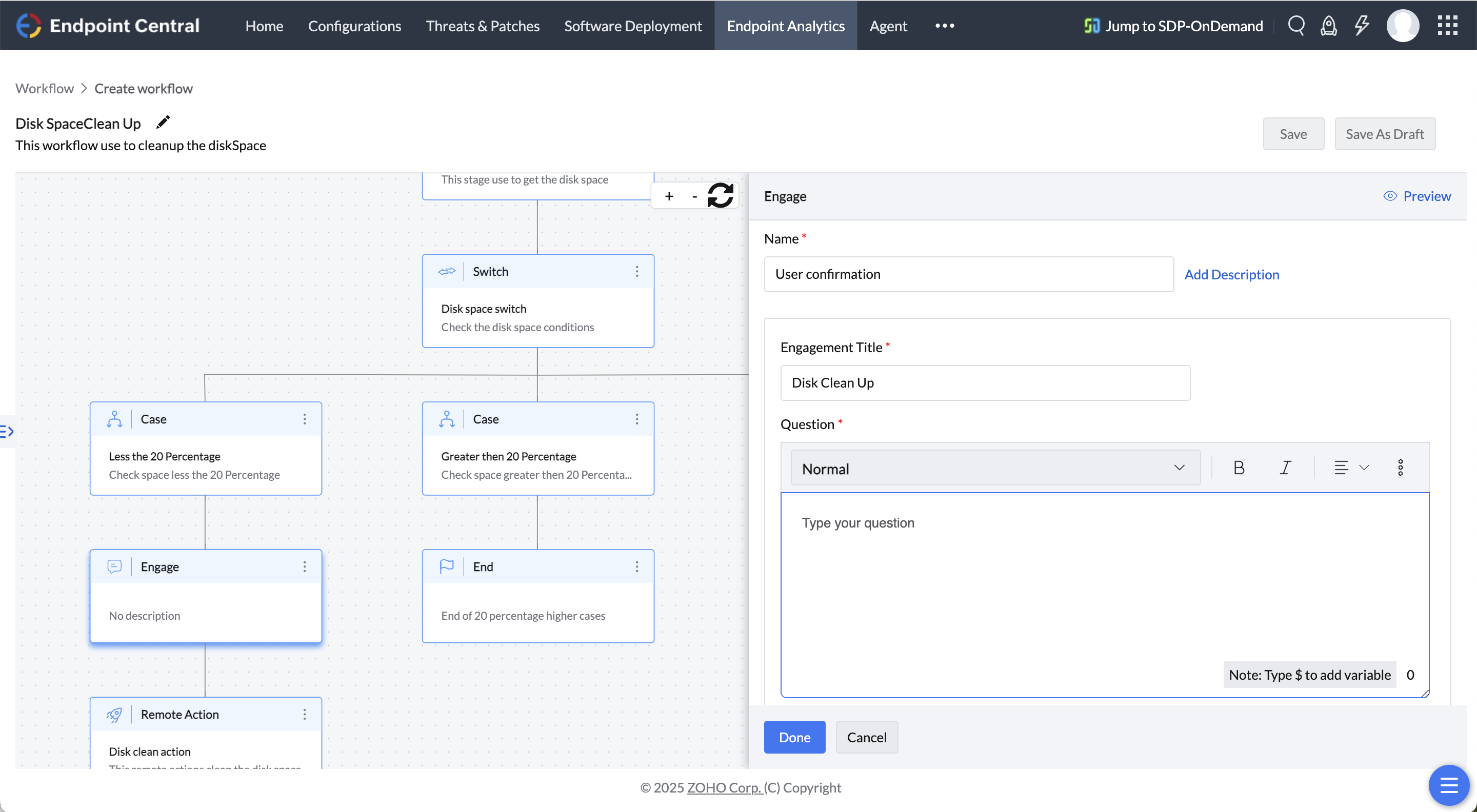This screenshot has height=812, width=1477.
Task: Click the Bold icon in the question editor
Action: pyautogui.click(x=1239, y=468)
